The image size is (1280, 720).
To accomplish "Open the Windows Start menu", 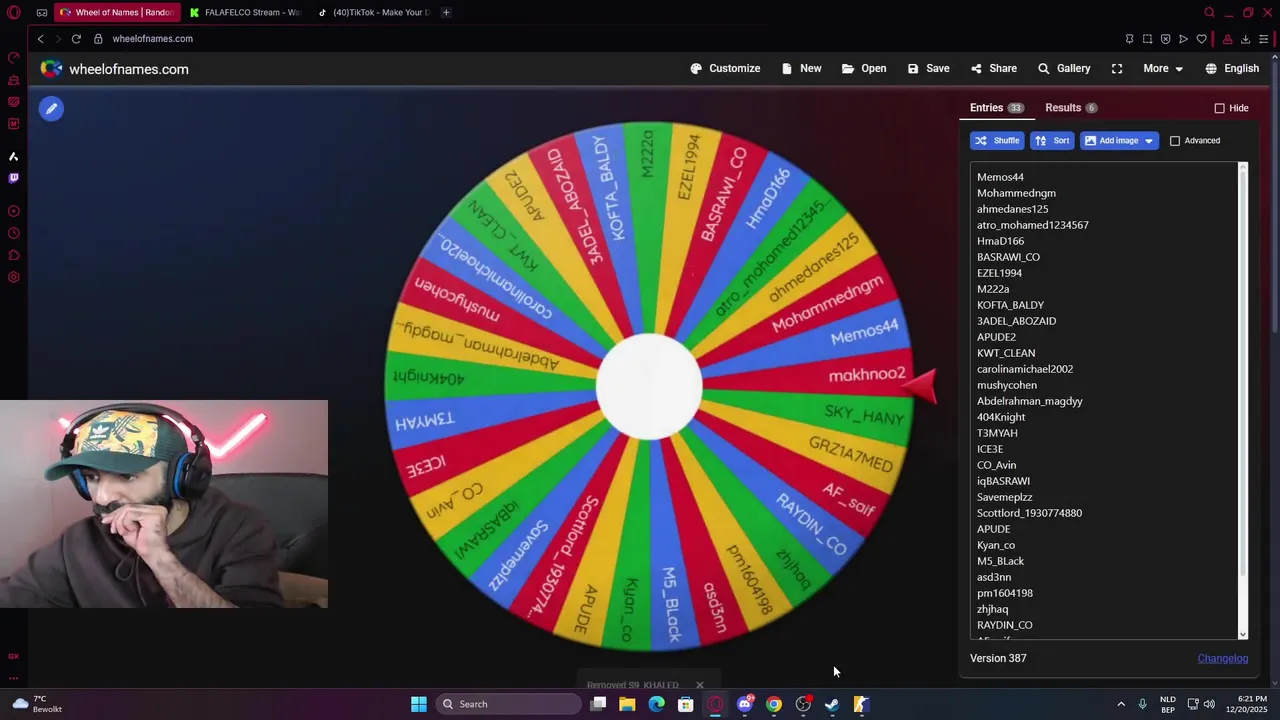I will (419, 704).
